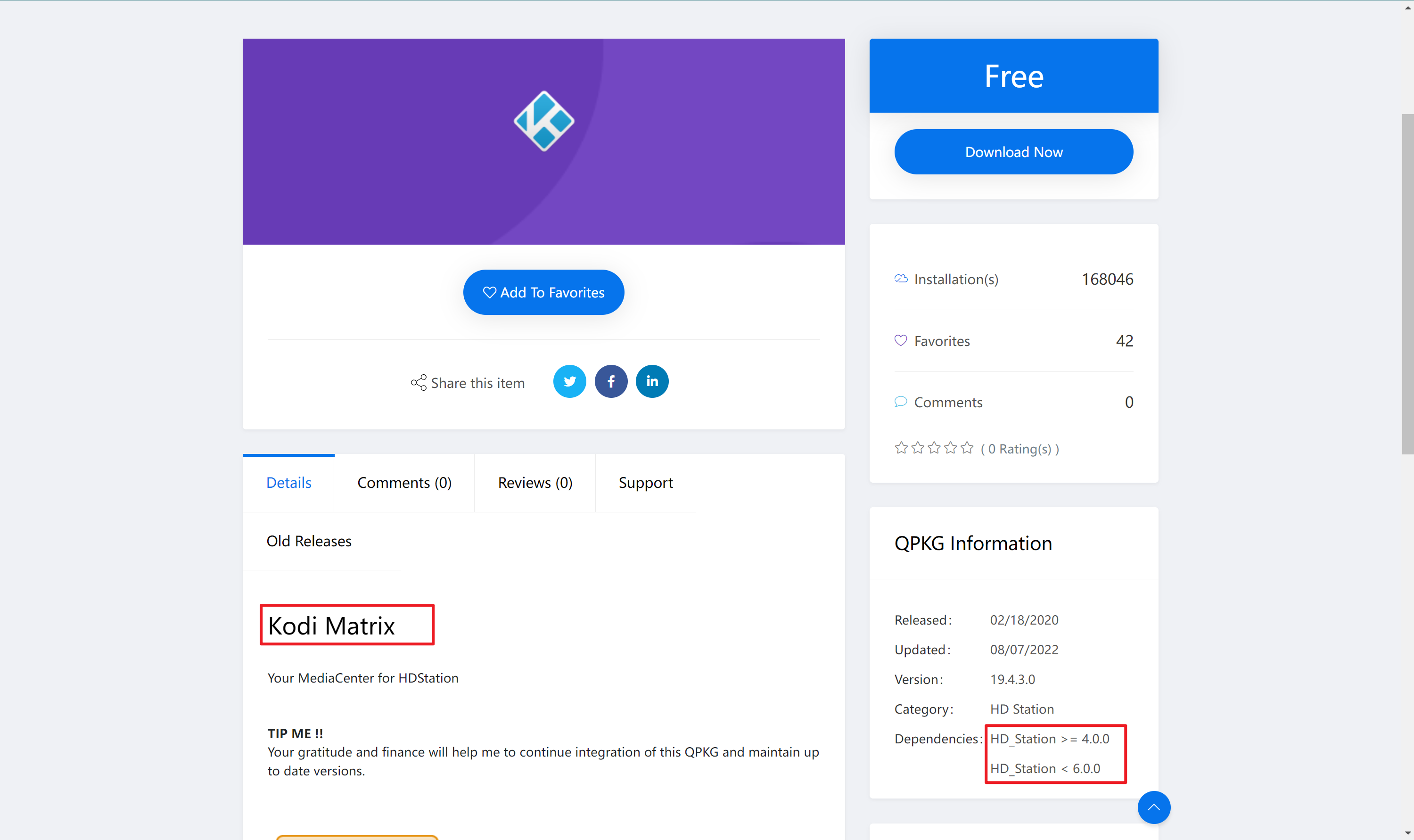Click the Kodi logo in banner
Image resolution: width=1414 pixels, height=840 pixels.
pyautogui.click(x=544, y=121)
